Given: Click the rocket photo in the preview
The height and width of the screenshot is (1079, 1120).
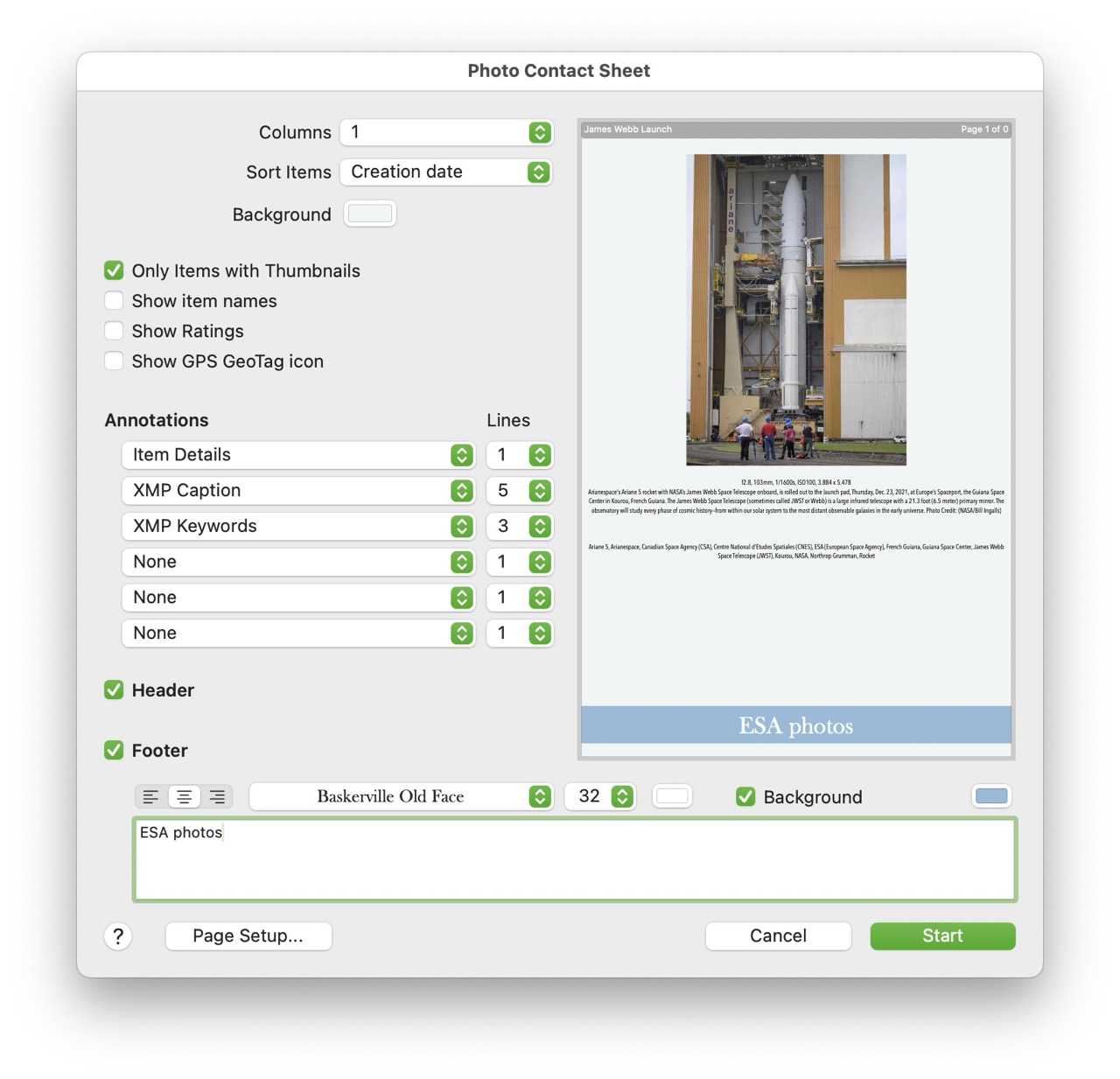Looking at the screenshot, I should 796,310.
